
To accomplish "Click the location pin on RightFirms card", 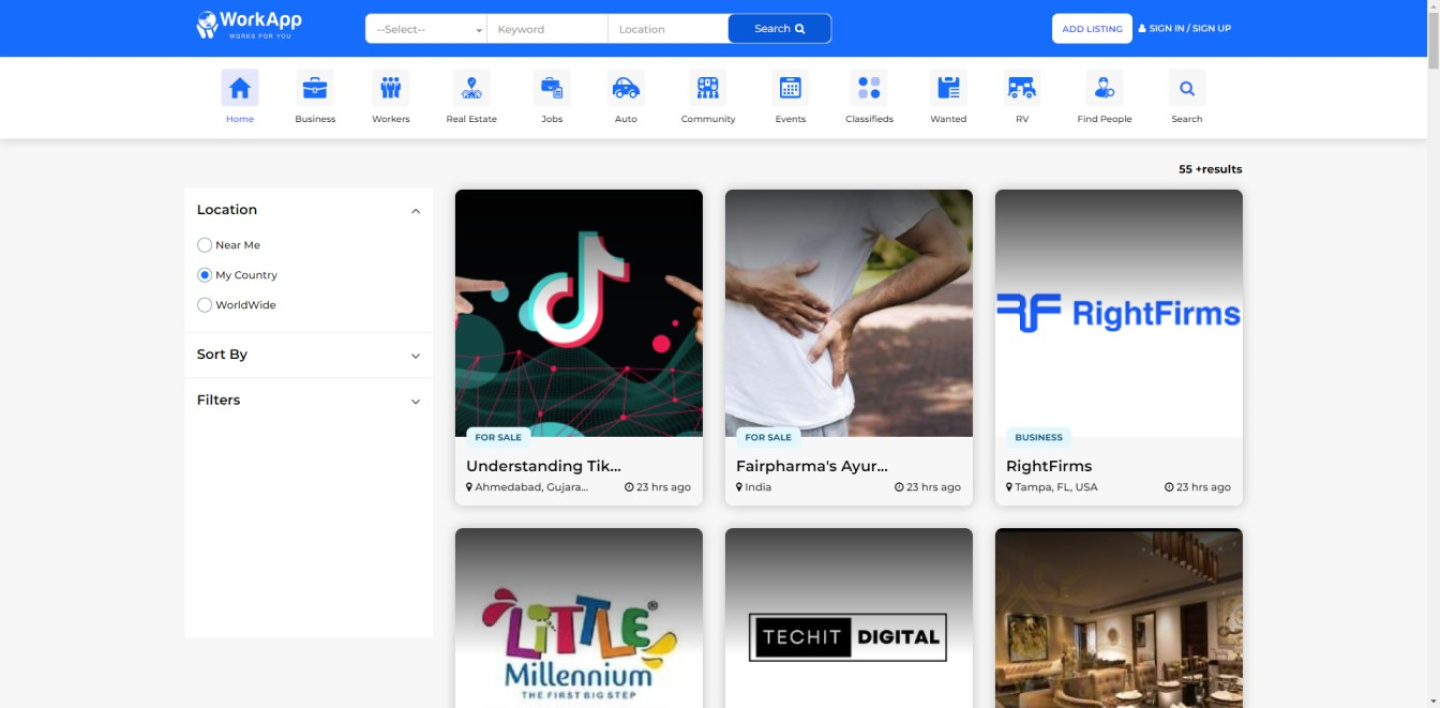I will click(x=1010, y=487).
